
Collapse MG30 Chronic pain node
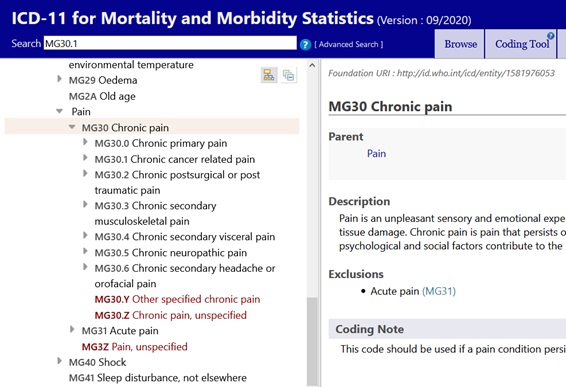[x=72, y=127]
